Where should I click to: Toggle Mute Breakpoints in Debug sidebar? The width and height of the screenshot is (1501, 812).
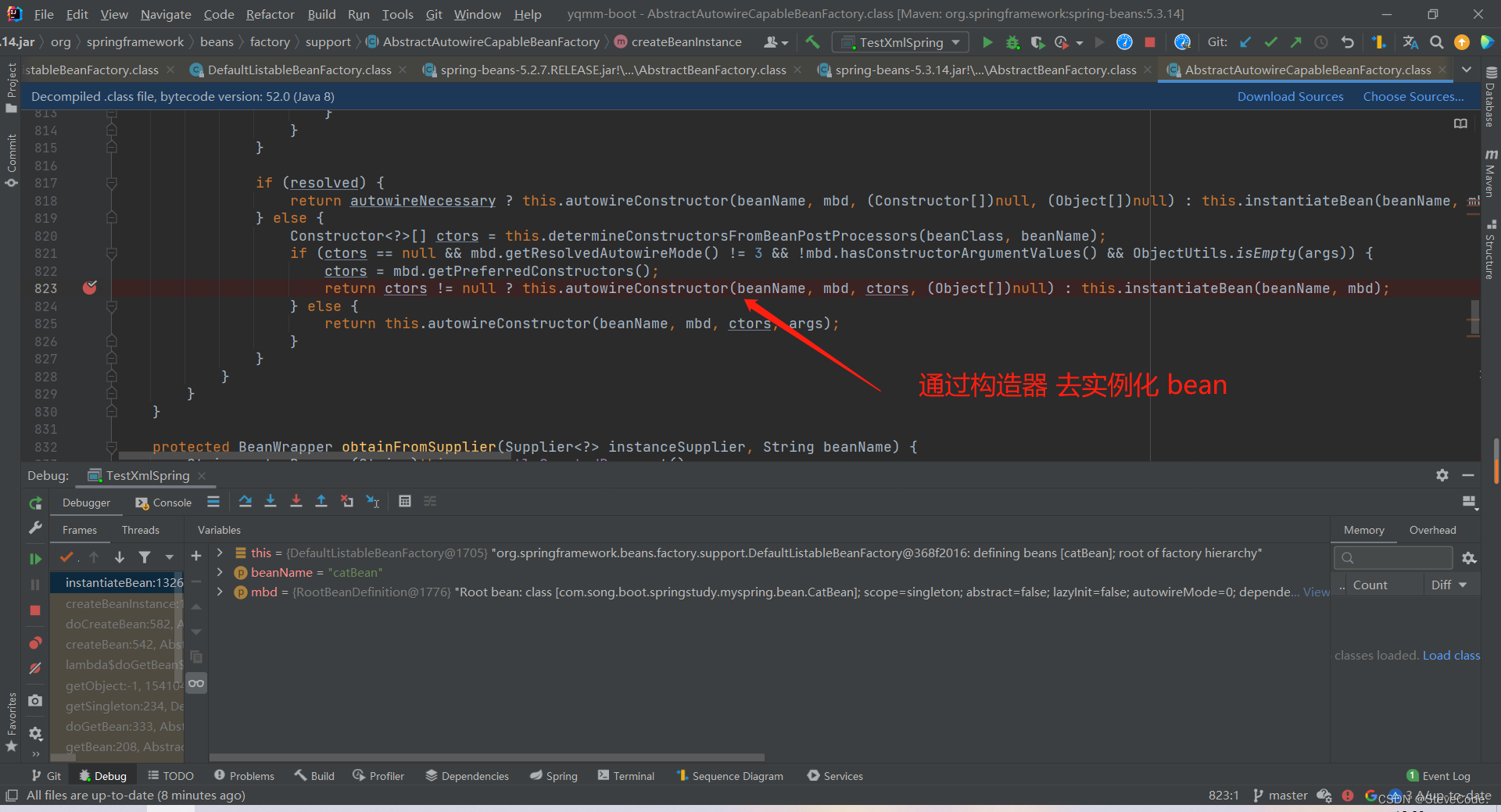pyautogui.click(x=35, y=669)
